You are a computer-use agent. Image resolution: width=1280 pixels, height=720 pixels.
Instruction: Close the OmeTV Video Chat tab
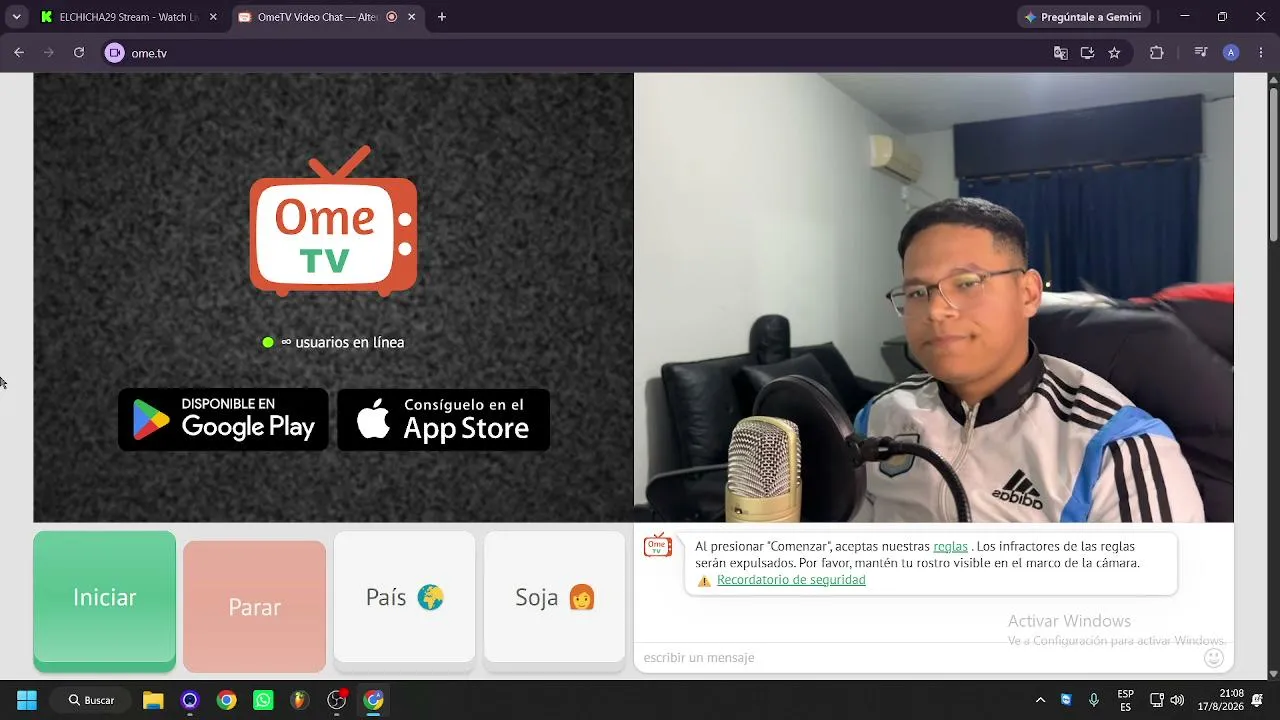(411, 17)
